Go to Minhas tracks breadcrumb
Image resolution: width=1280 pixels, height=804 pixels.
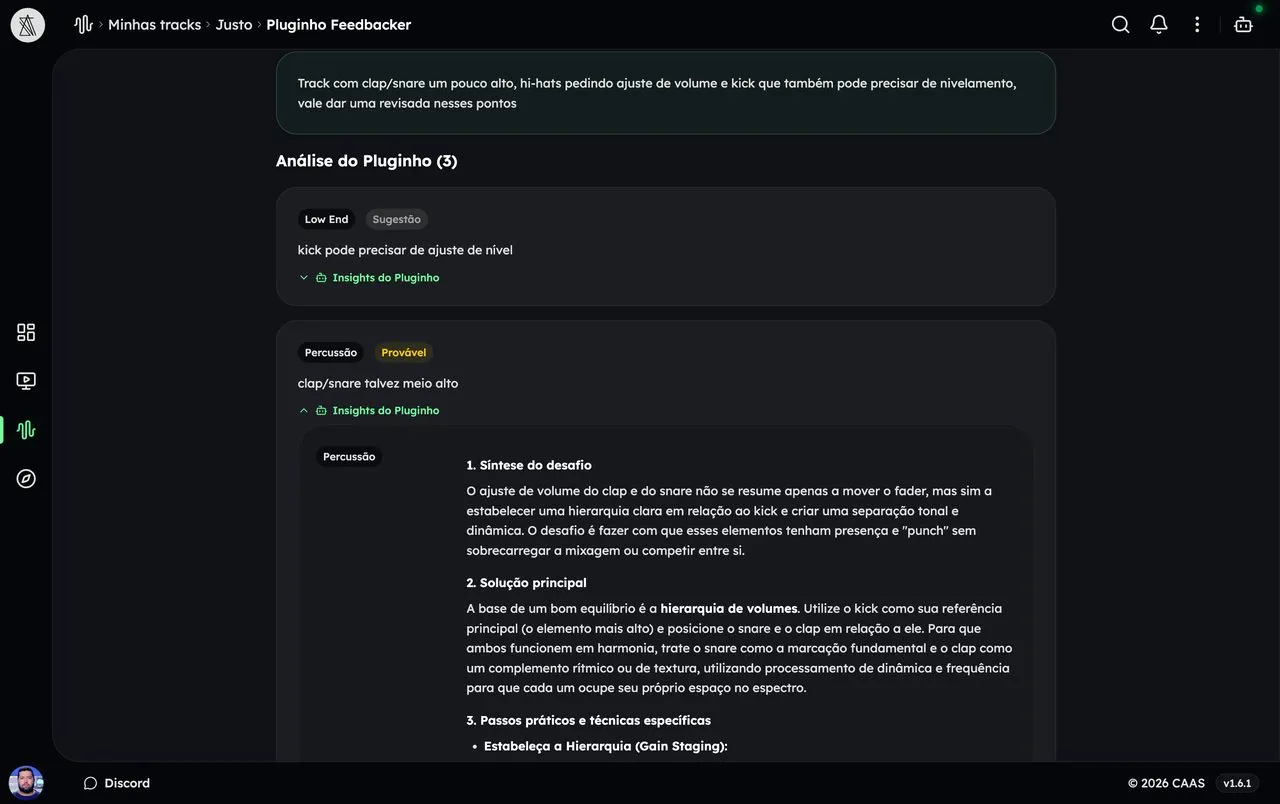coord(155,25)
